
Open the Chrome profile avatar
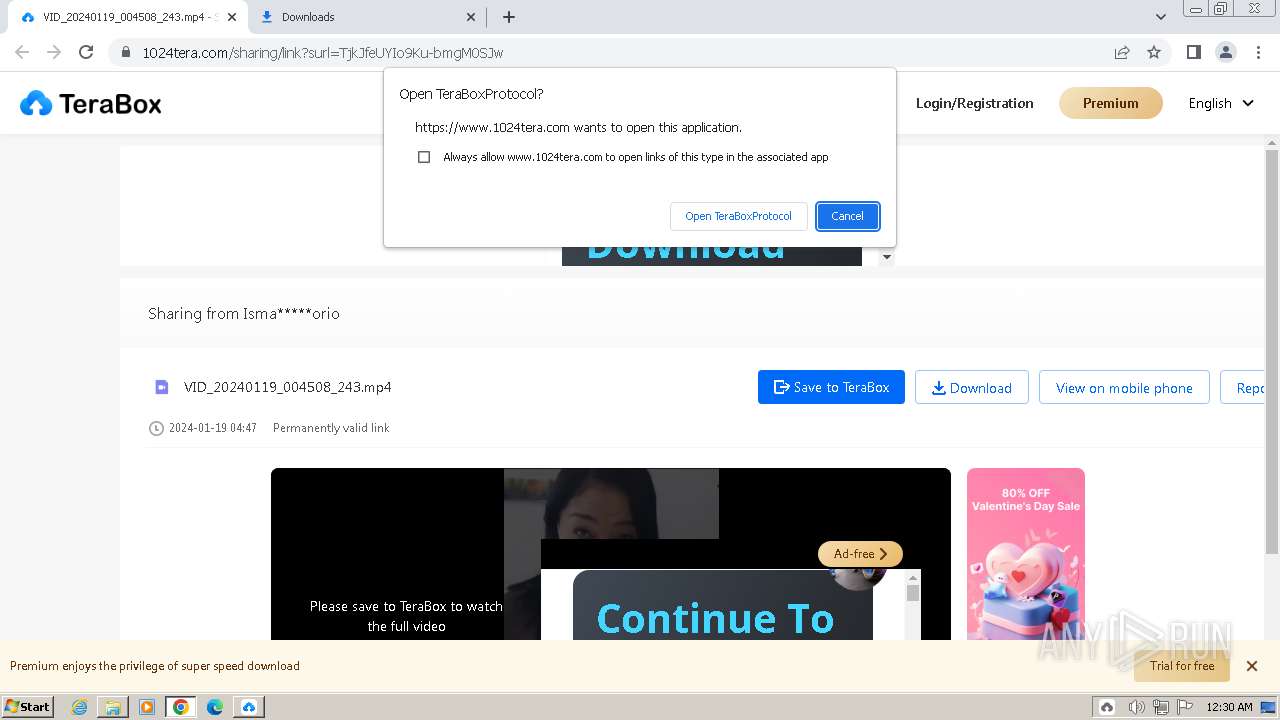pos(1225,52)
